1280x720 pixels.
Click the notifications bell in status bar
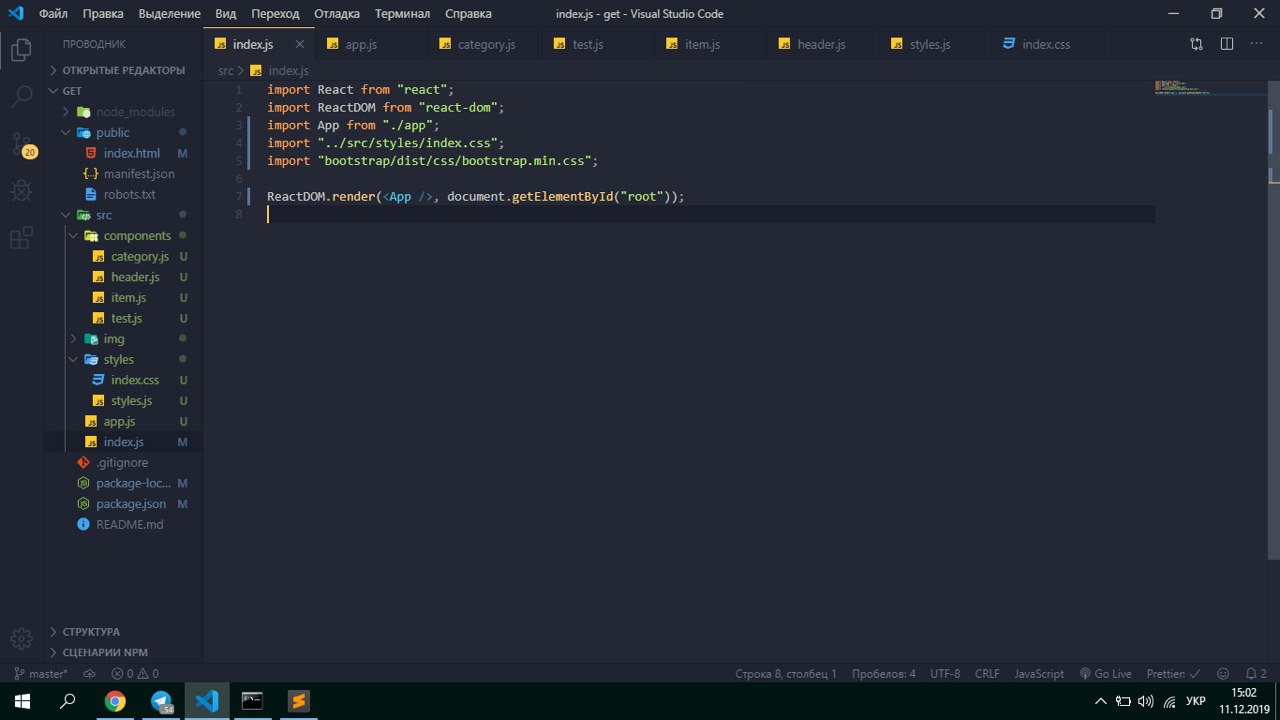(1256, 674)
